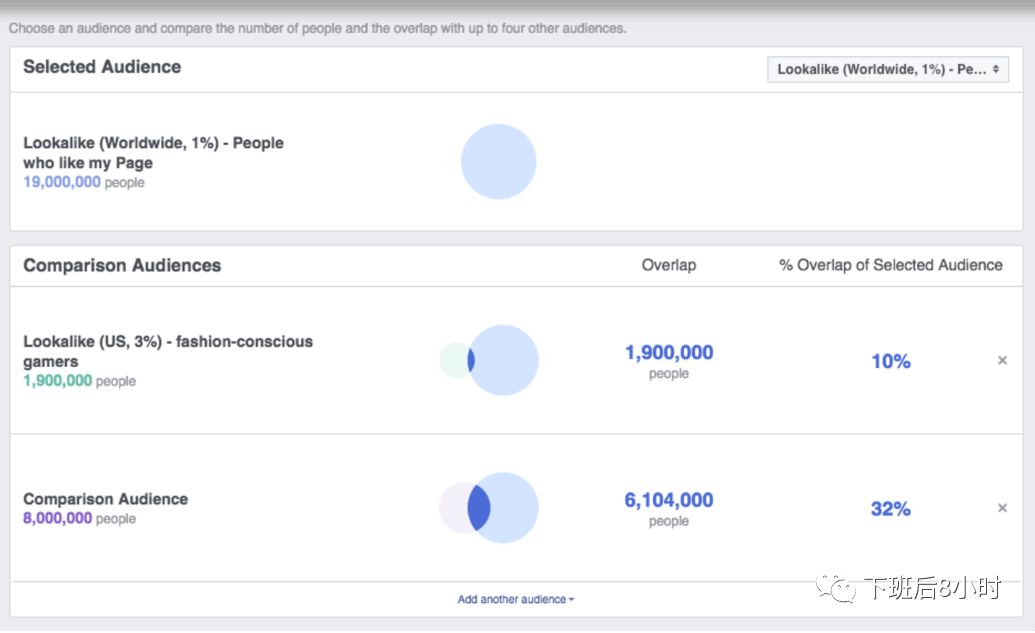1035x633 pixels.
Task: Open the Selected Audience dropdown selector
Action: [888, 69]
